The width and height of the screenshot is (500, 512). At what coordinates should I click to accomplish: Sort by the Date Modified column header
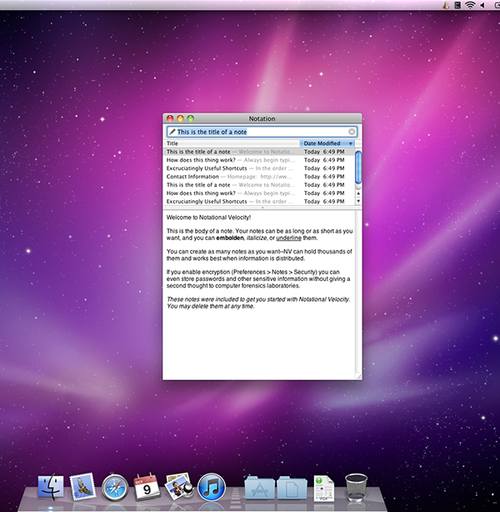[327, 143]
